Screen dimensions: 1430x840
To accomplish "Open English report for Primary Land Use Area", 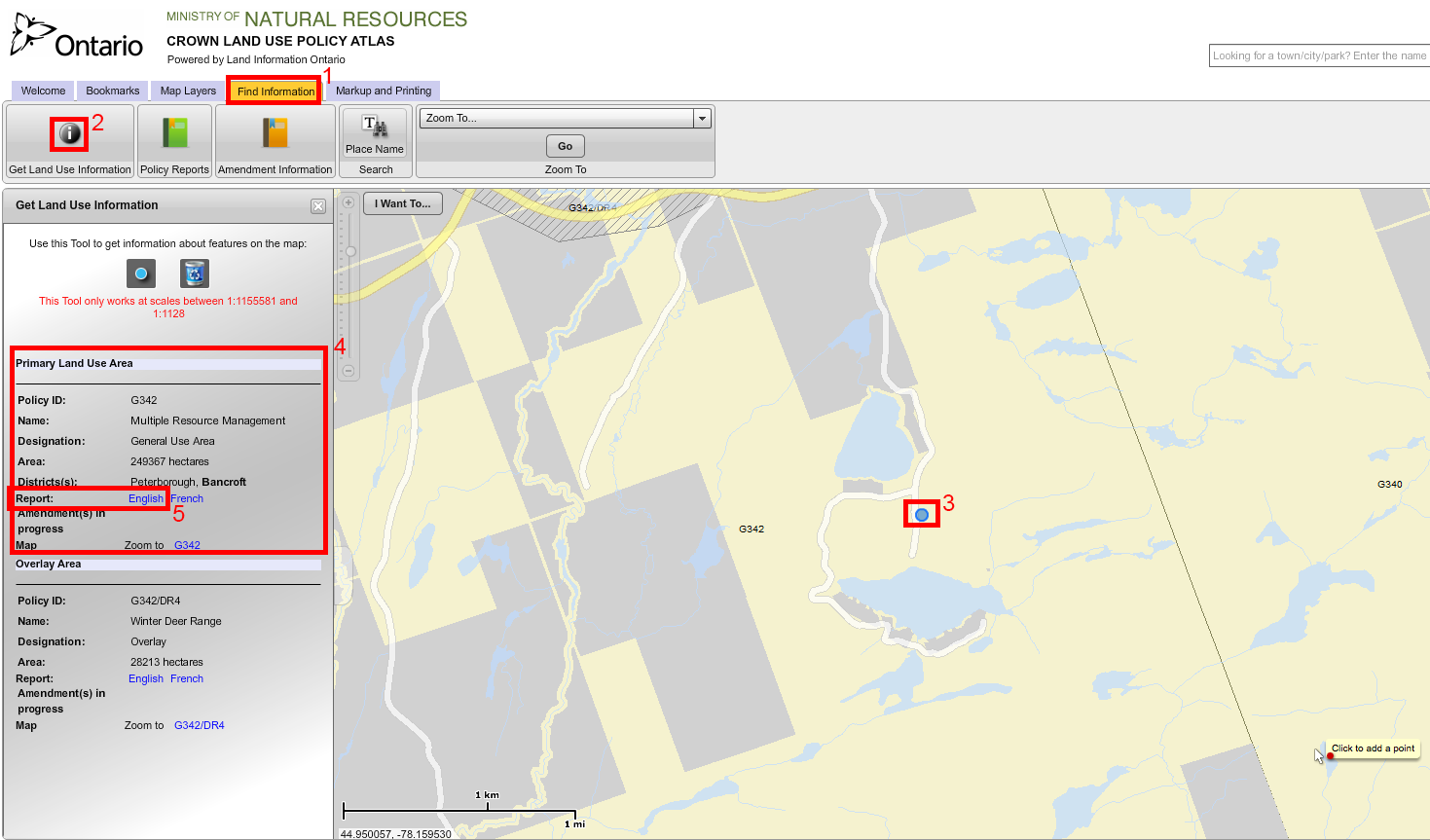I will pos(146,498).
